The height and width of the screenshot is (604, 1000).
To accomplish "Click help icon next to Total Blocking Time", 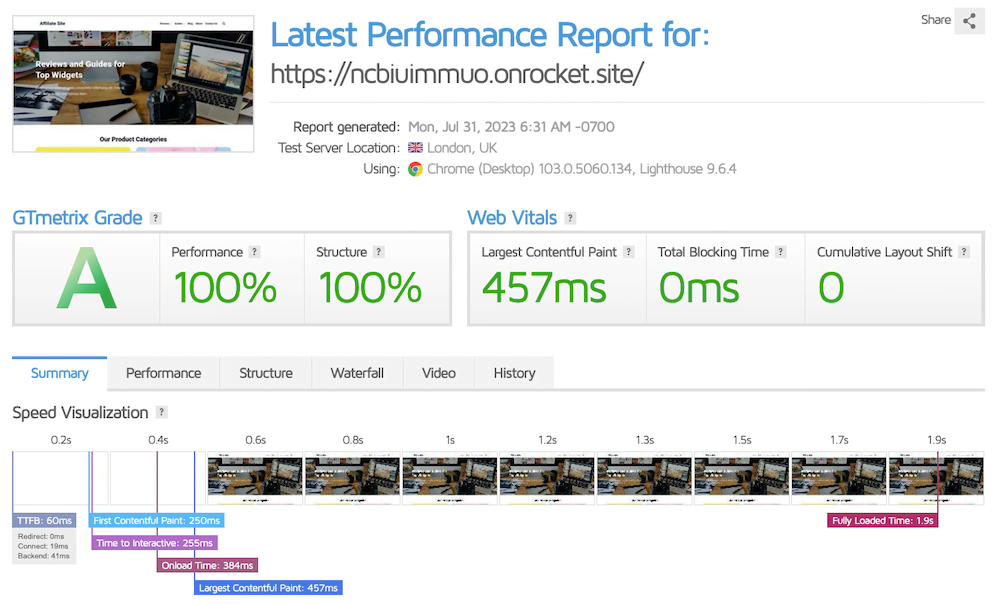I will pyautogui.click(x=780, y=252).
